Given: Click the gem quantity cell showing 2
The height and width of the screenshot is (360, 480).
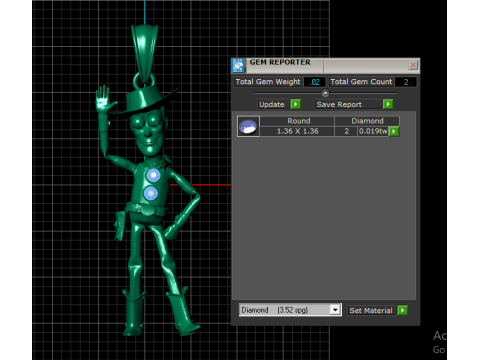Looking at the screenshot, I should click(x=346, y=131).
